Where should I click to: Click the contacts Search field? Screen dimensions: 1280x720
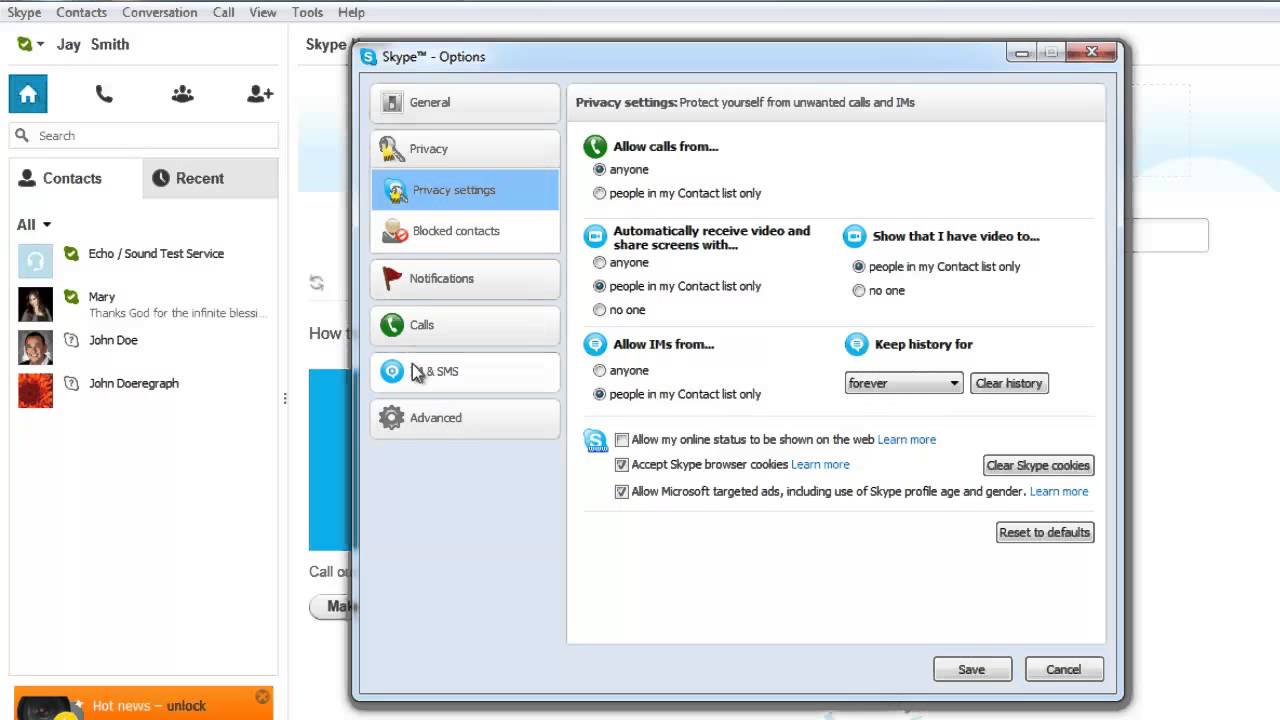point(144,135)
